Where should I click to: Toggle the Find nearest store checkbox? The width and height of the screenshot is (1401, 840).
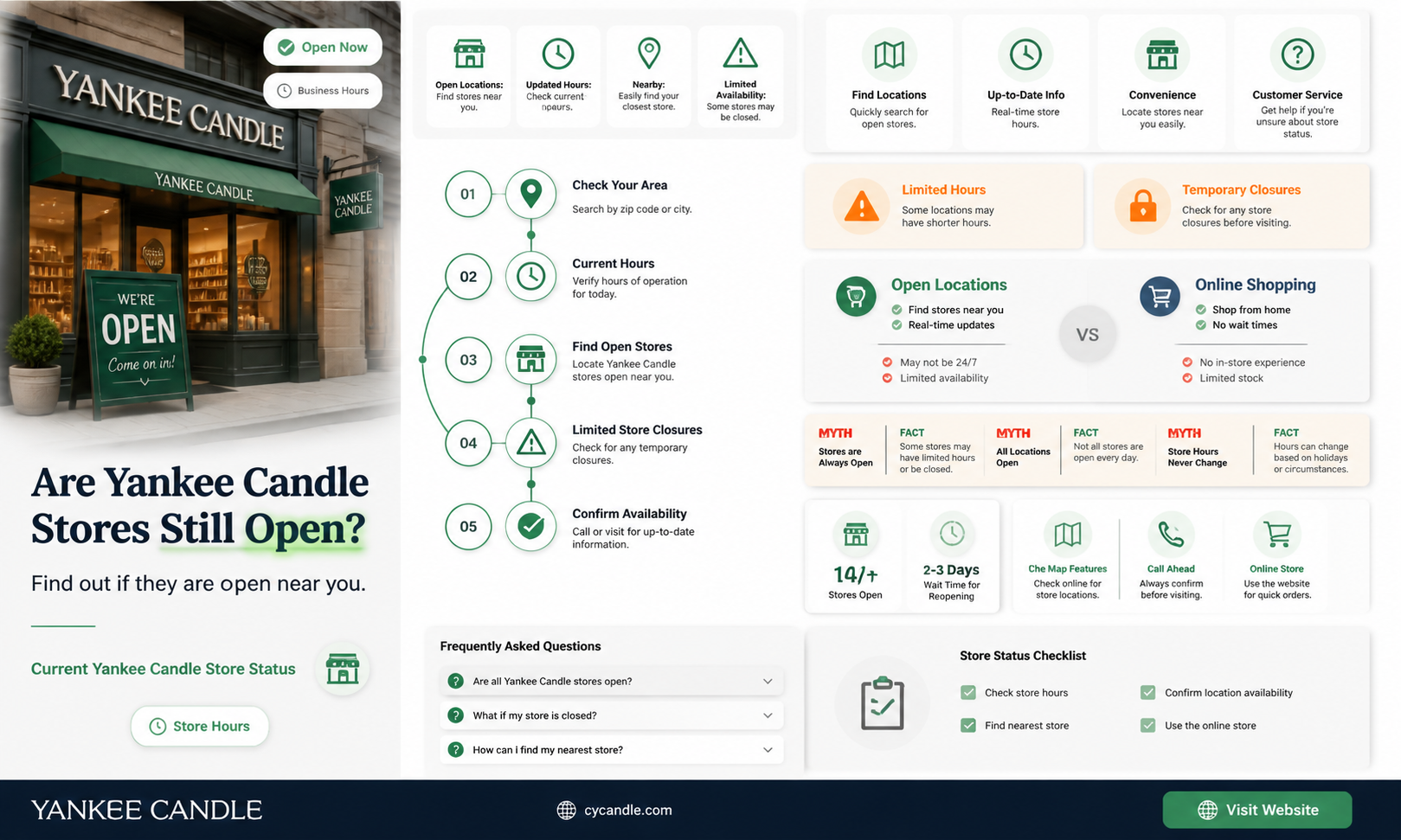click(x=968, y=726)
